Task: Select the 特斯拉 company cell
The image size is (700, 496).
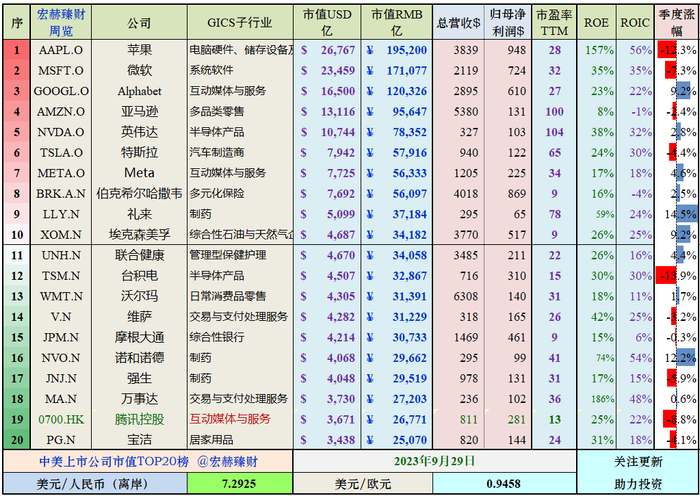Action: tap(139, 153)
